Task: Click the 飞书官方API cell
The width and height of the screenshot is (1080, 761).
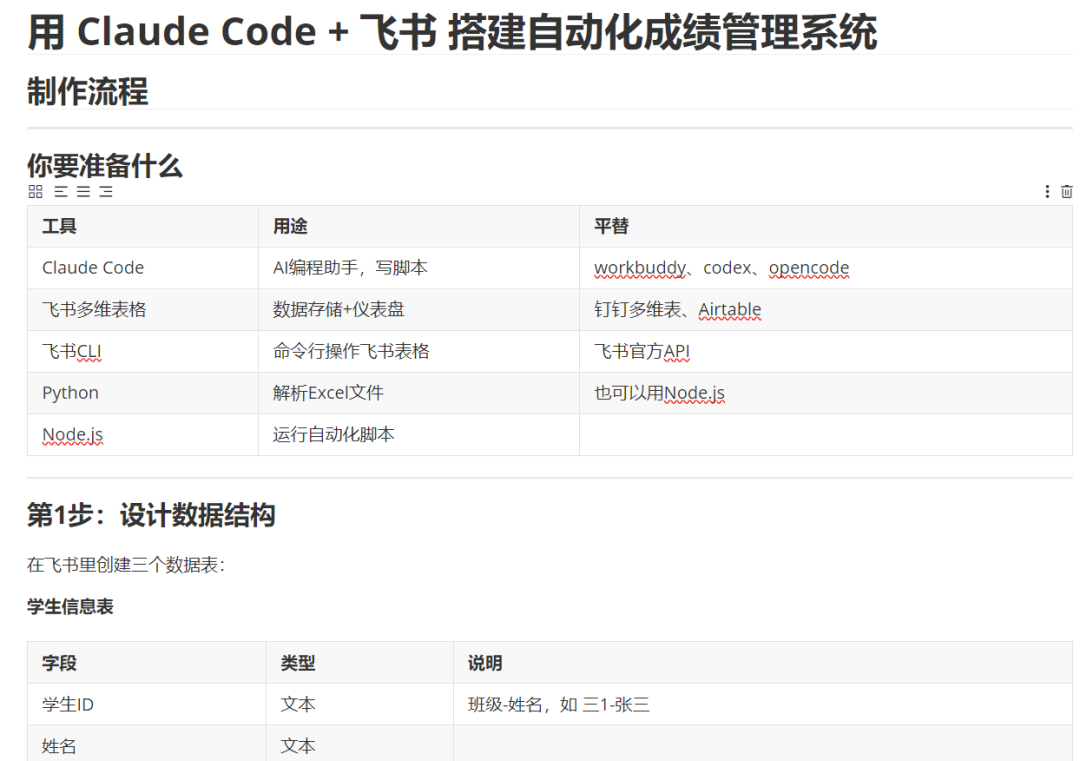Action: [826, 351]
